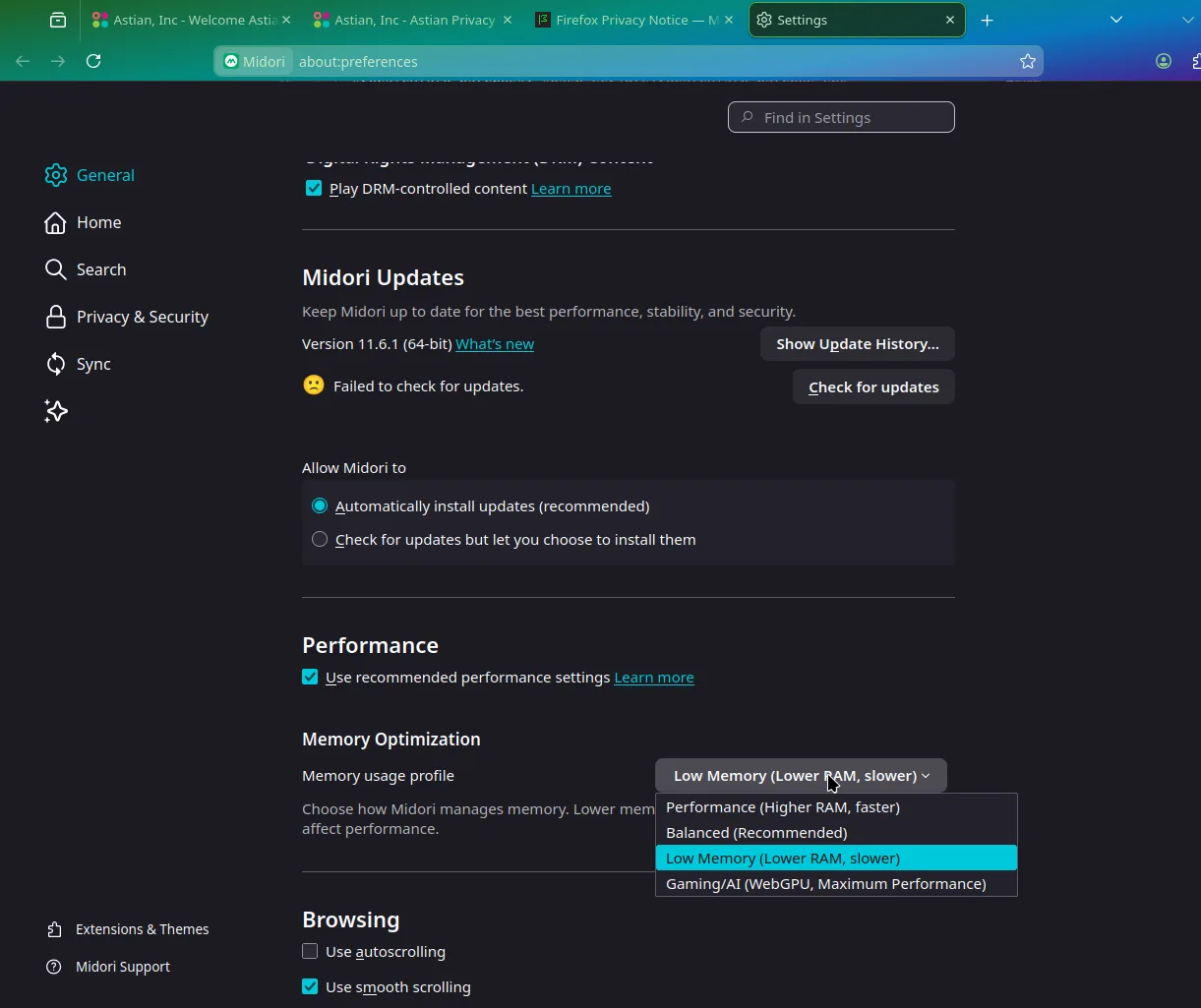Choose Balanced (Recommended) option

click(836, 833)
